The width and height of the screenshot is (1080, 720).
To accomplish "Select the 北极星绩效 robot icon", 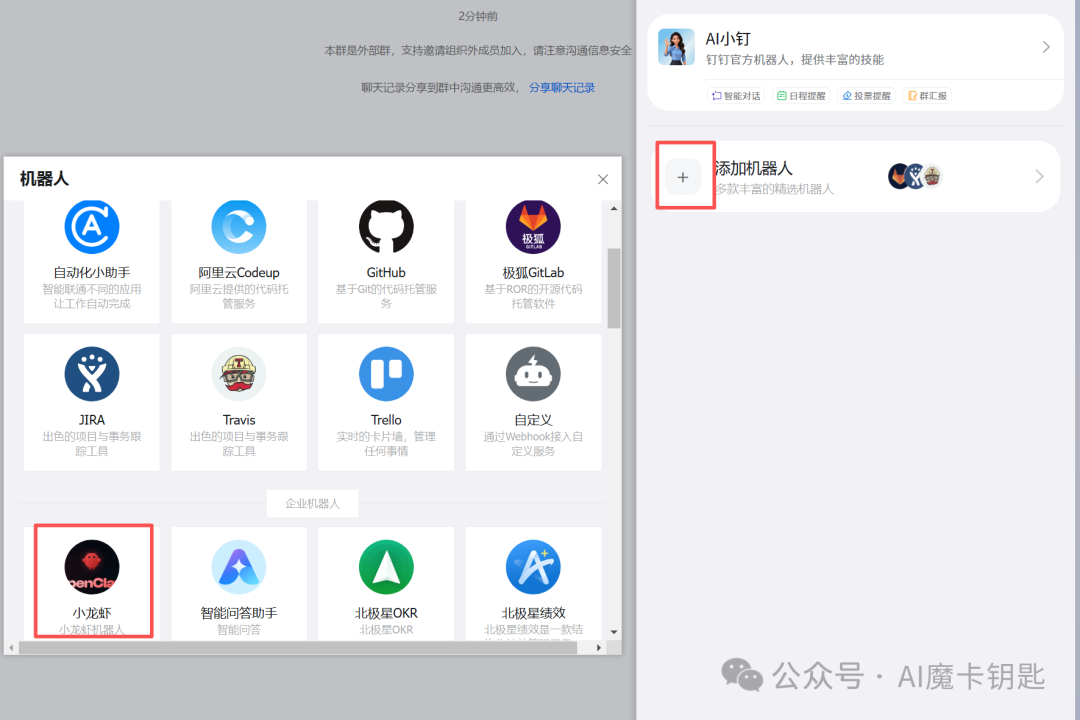I will pyautogui.click(x=533, y=567).
